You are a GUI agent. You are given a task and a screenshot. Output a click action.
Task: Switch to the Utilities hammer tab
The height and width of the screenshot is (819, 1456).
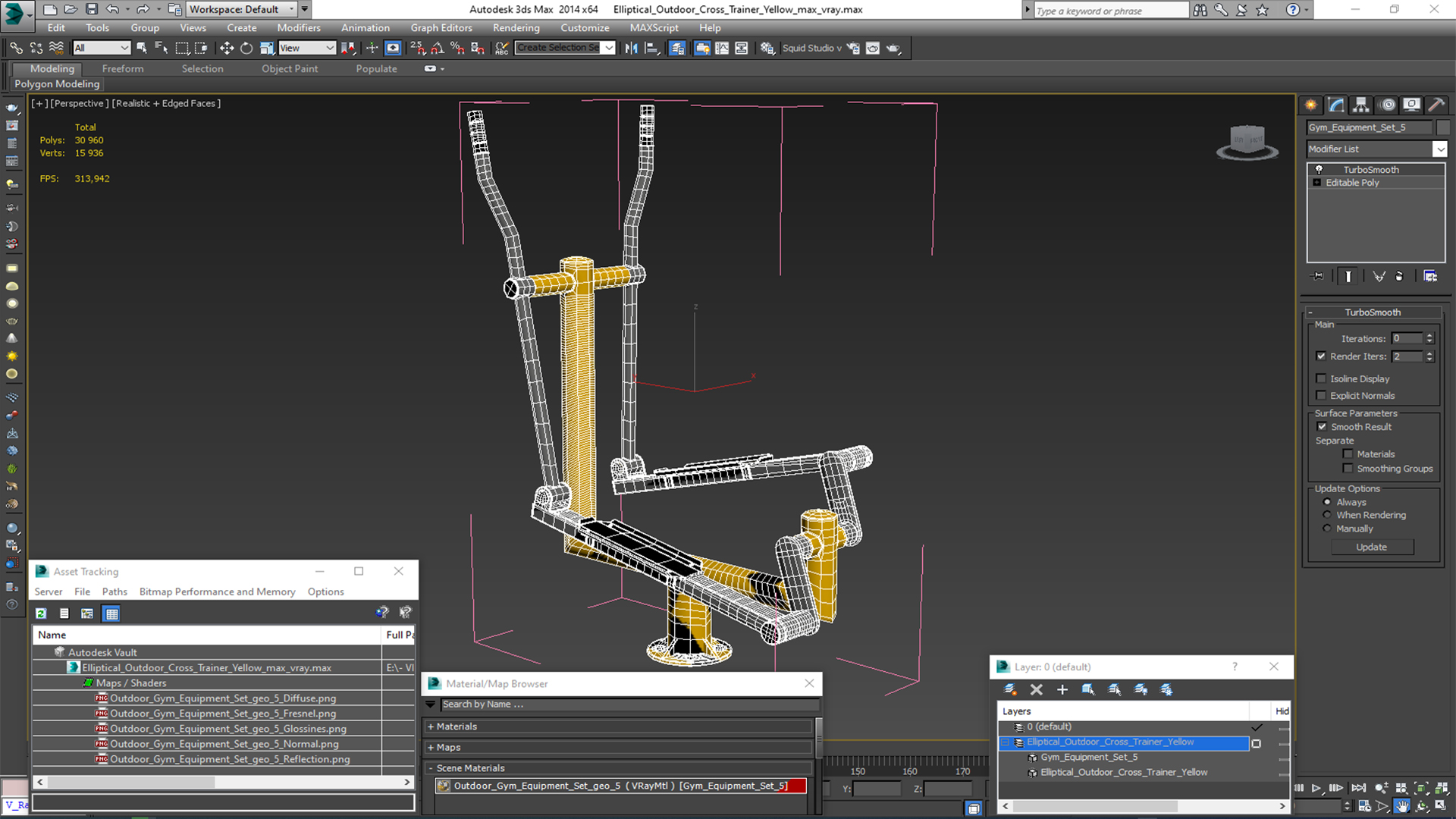(x=1436, y=105)
